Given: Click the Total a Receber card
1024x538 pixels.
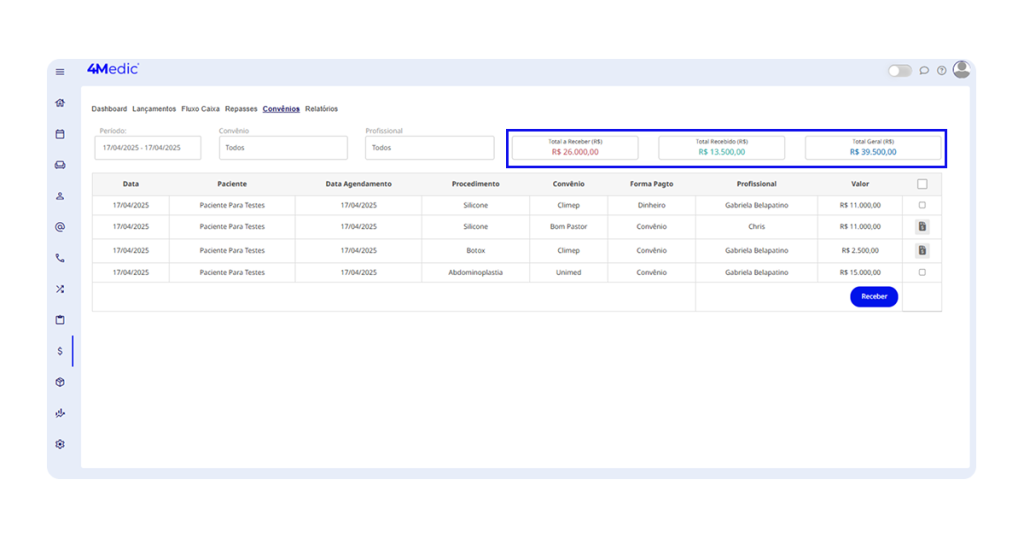Looking at the screenshot, I should click(575, 148).
